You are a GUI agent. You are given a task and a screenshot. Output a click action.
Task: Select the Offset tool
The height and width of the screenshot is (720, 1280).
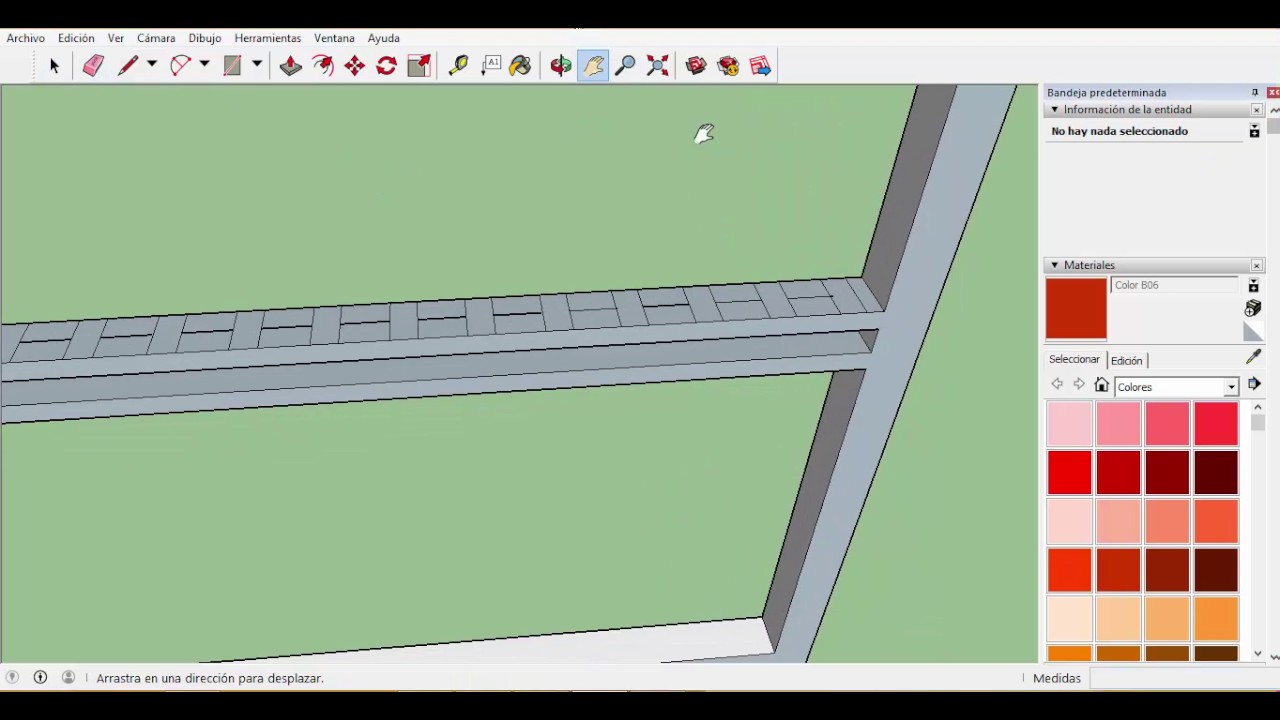pyautogui.click(x=322, y=66)
